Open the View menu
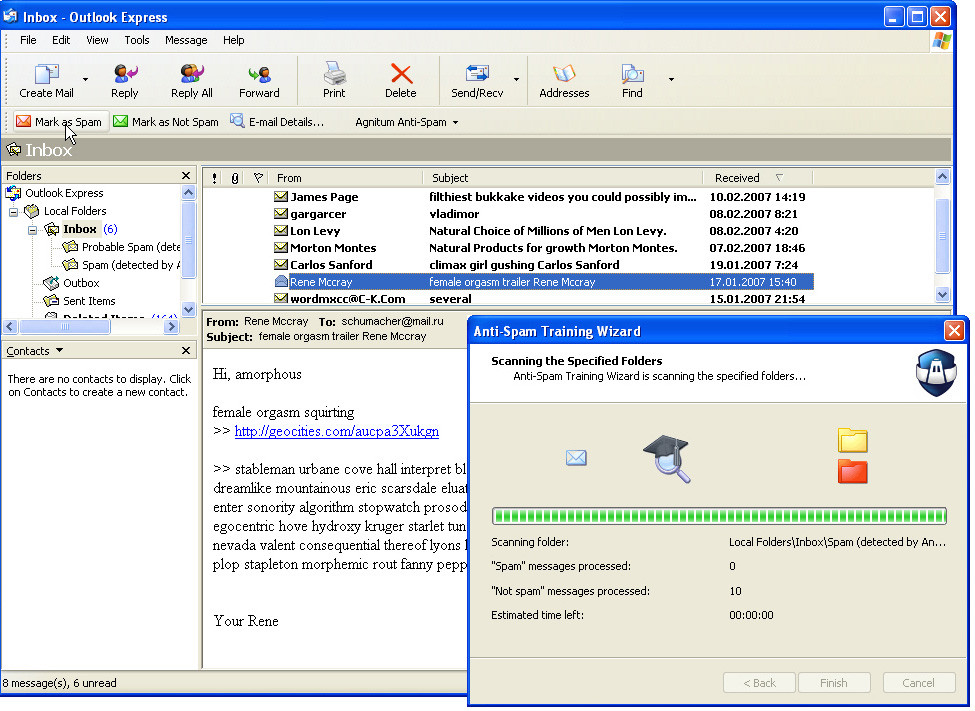Image resolution: width=975 pixels, height=711 pixels. tap(97, 40)
